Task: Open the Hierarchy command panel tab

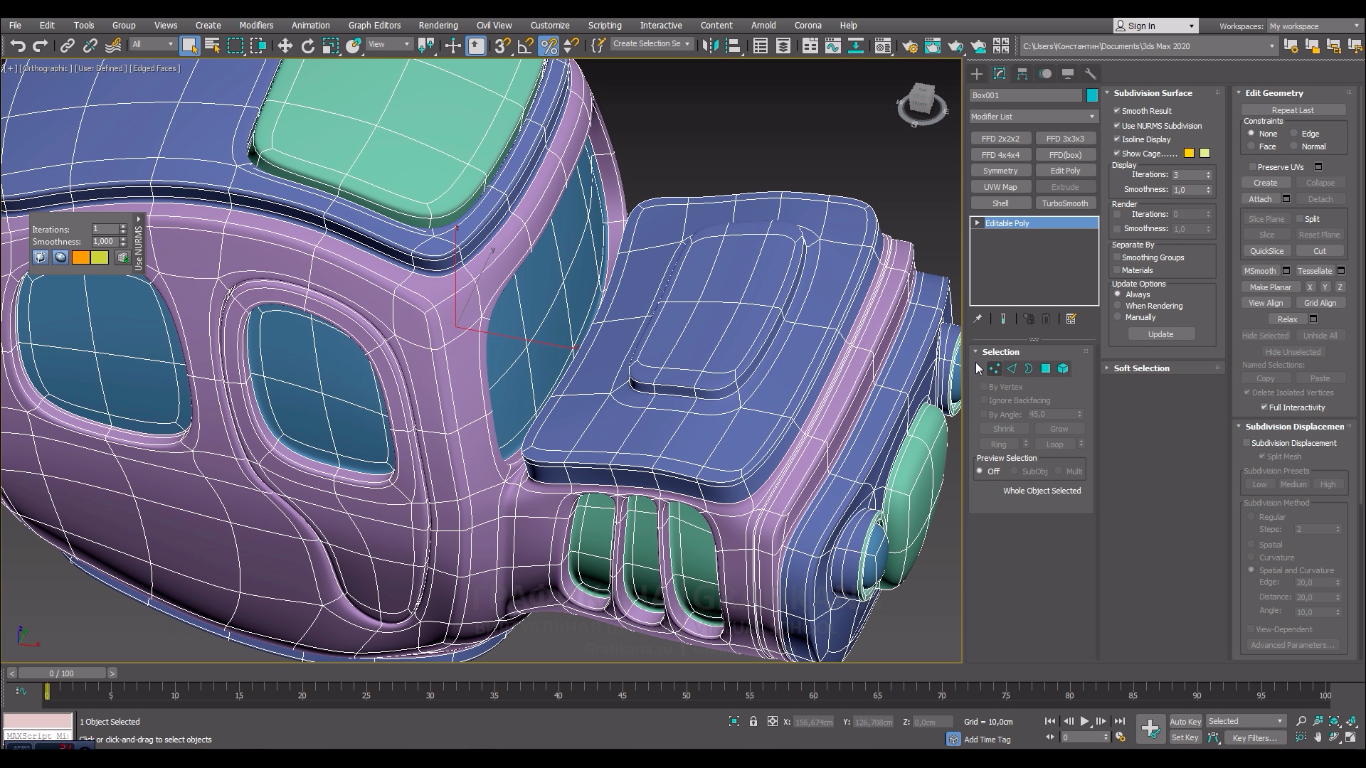Action: 1022,74
